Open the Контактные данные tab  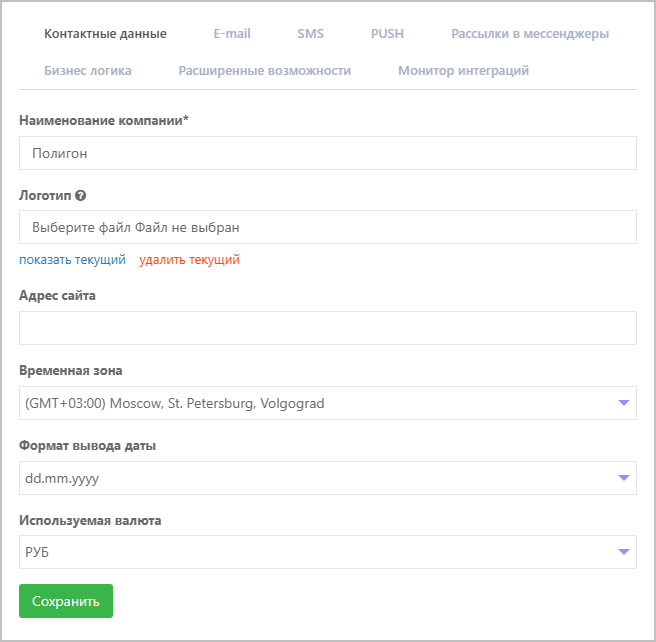pos(105,34)
